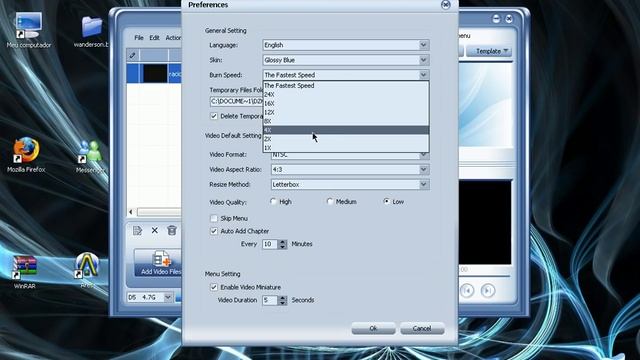640x360 pixels.
Task: Open Meu computador desktop icon
Action: [29, 29]
